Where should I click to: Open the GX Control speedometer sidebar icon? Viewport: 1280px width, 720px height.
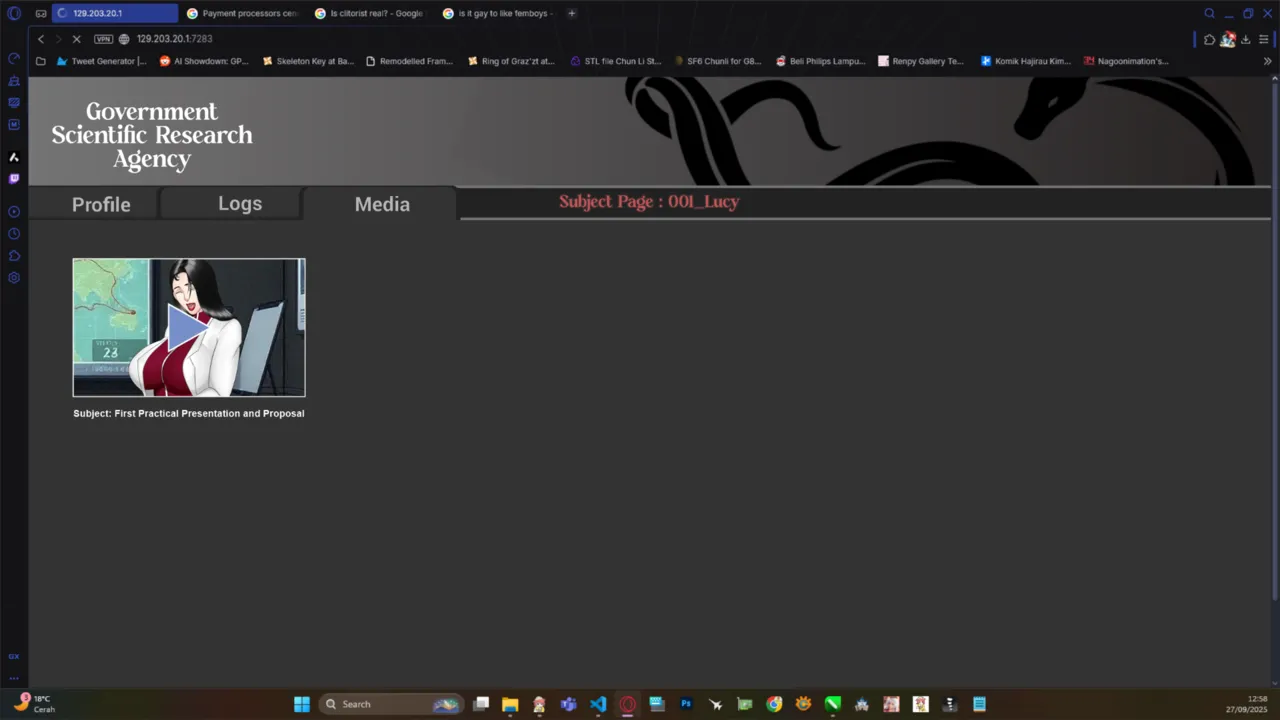click(14, 59)
